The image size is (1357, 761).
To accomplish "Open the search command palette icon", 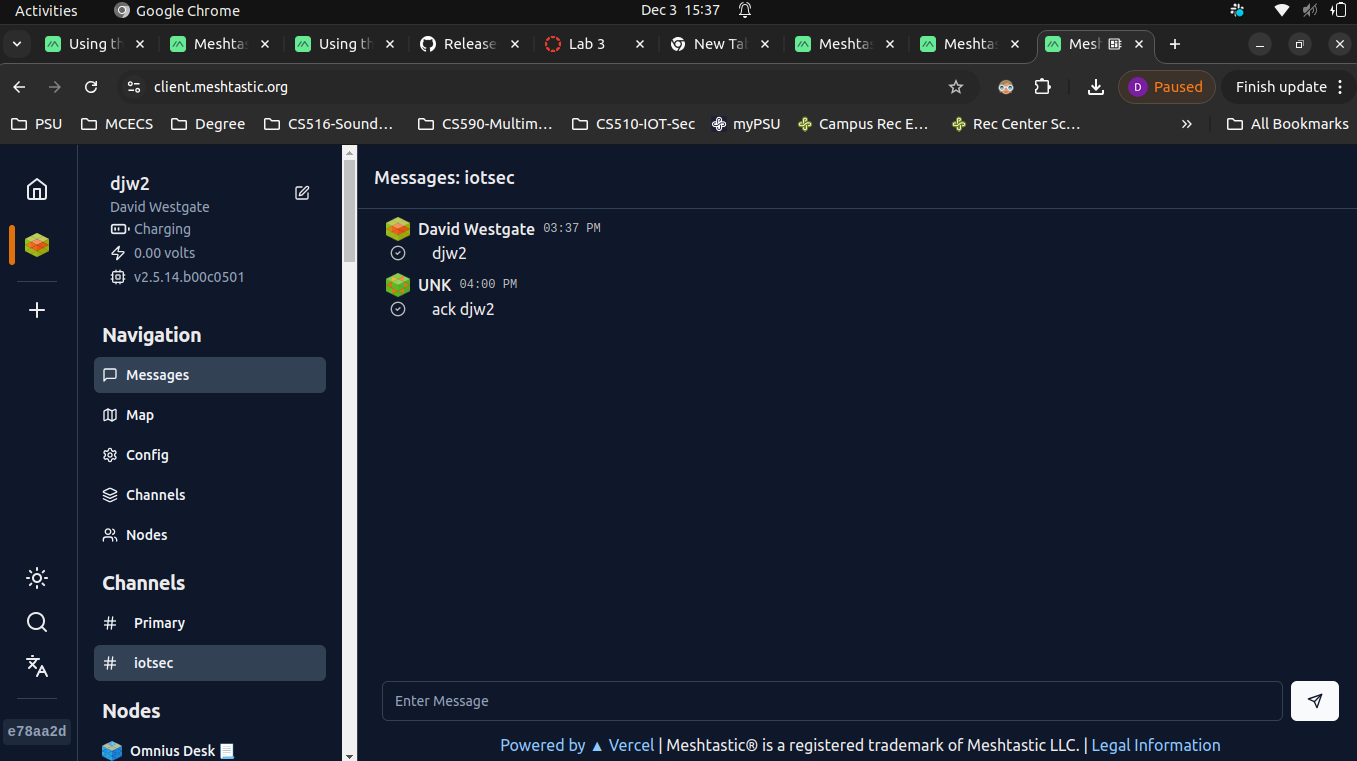I will click(37, 622).
